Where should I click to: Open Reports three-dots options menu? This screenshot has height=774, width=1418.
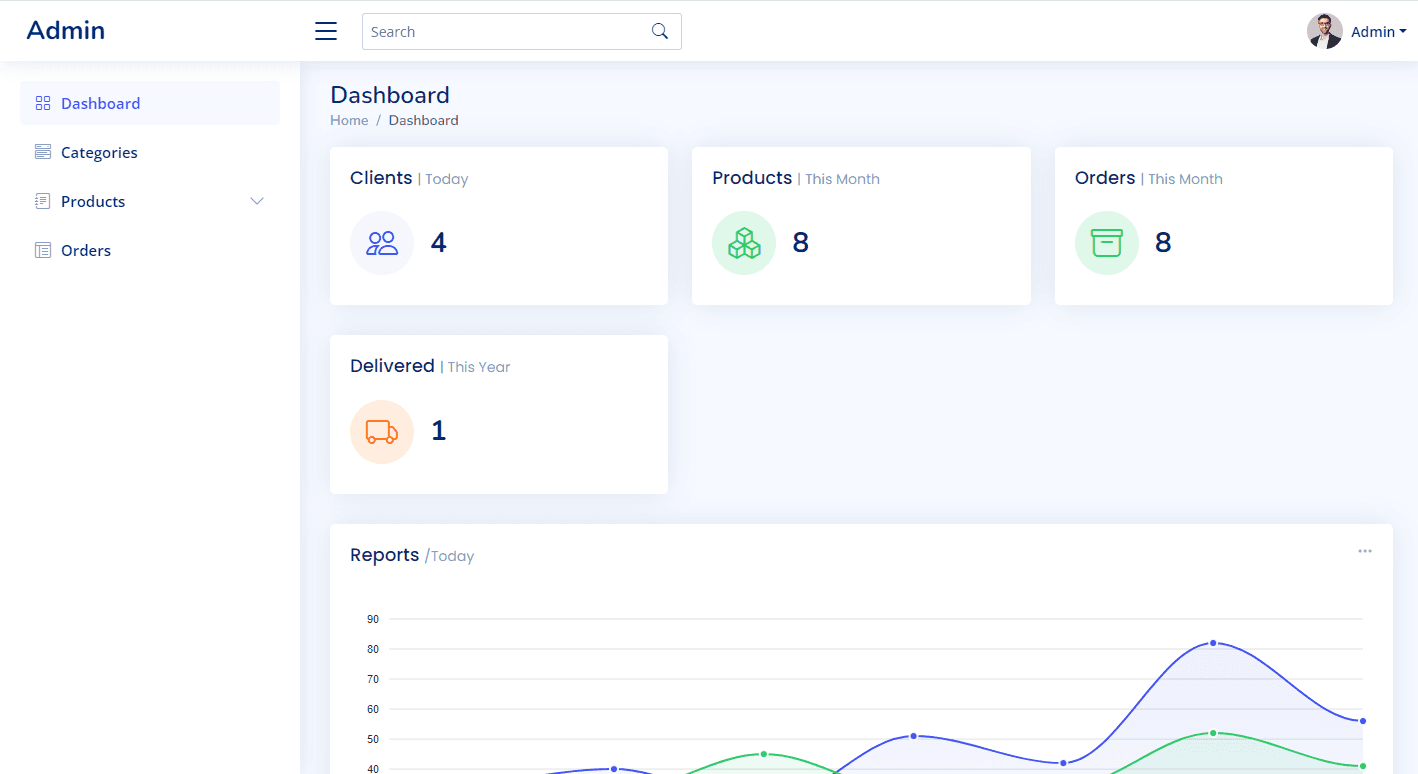(1365, 551)
